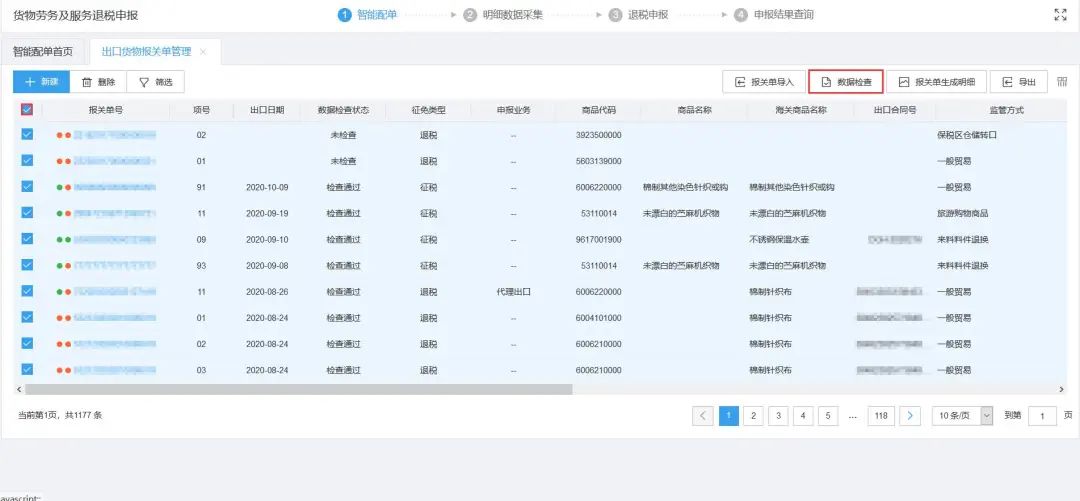
Task: Click the pagination ellipsis button
Action: point(853,416)
